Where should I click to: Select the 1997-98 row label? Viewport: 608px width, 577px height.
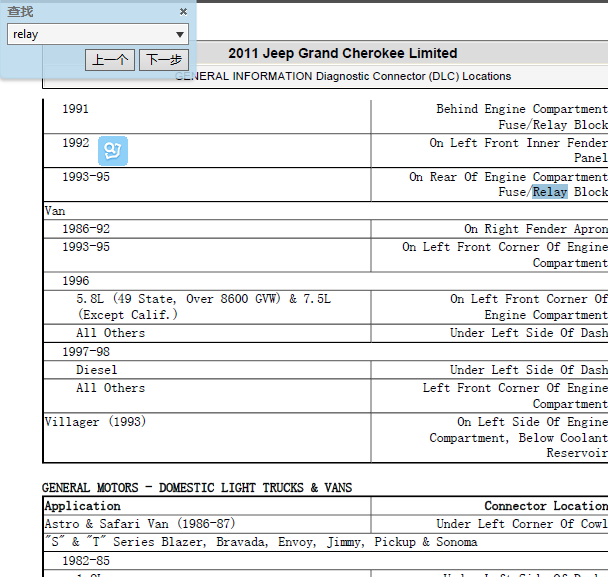(86, 352)
